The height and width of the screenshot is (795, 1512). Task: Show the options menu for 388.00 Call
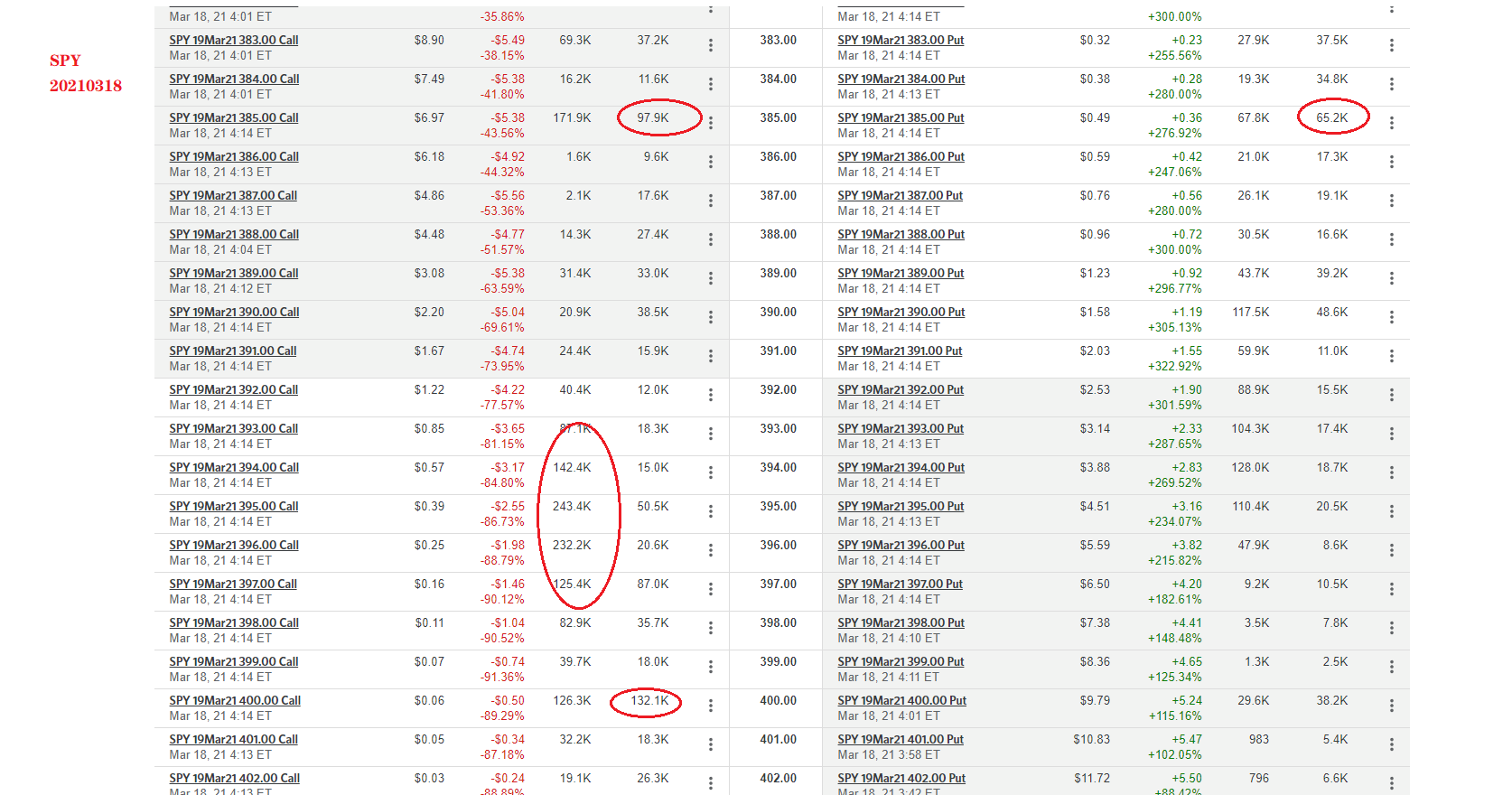click(x=711, y=239)
